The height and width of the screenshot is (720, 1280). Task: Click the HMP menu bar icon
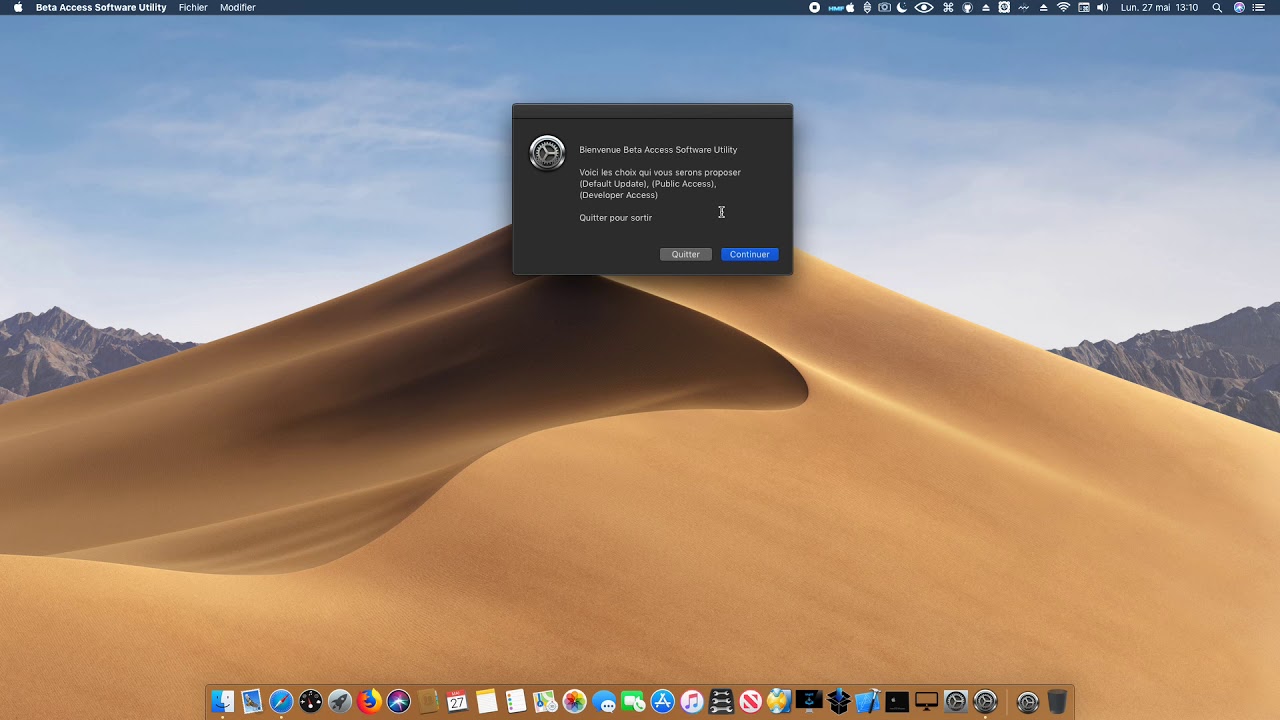click(x=836, y=7)
